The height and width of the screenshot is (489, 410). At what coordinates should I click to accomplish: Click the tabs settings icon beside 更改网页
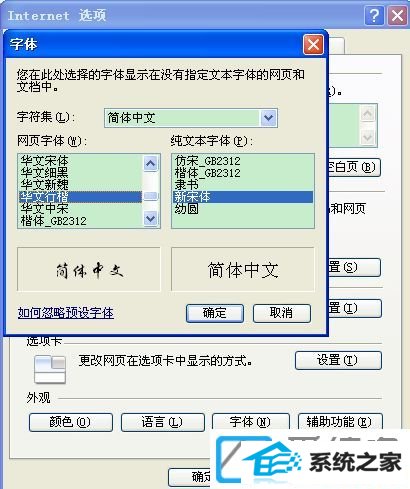49,369
